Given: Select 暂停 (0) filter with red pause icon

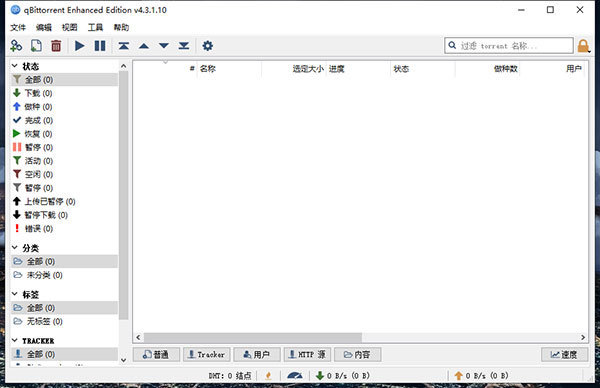Looking at the screenshot, I should coord(64,147).
